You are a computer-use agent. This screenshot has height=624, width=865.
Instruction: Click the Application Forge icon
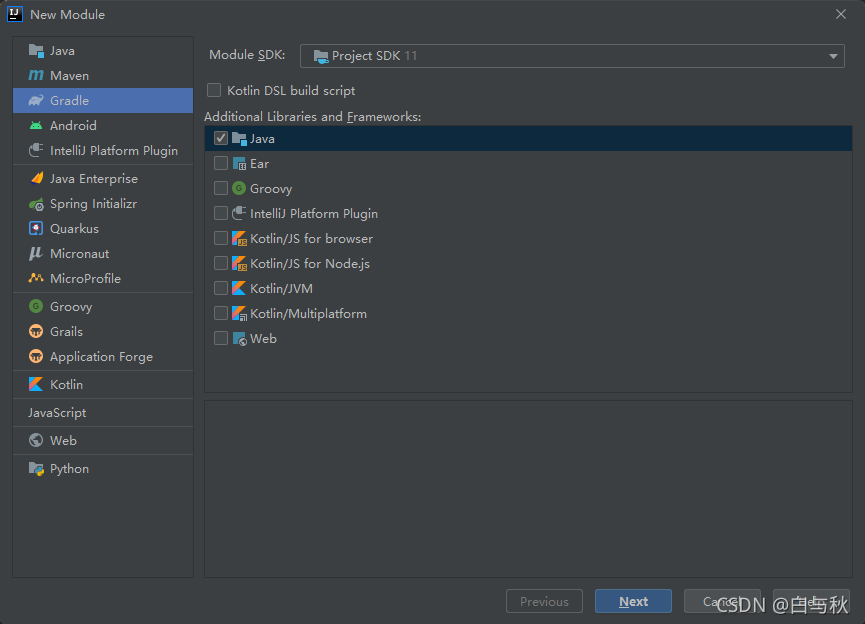tap(36, 356)
